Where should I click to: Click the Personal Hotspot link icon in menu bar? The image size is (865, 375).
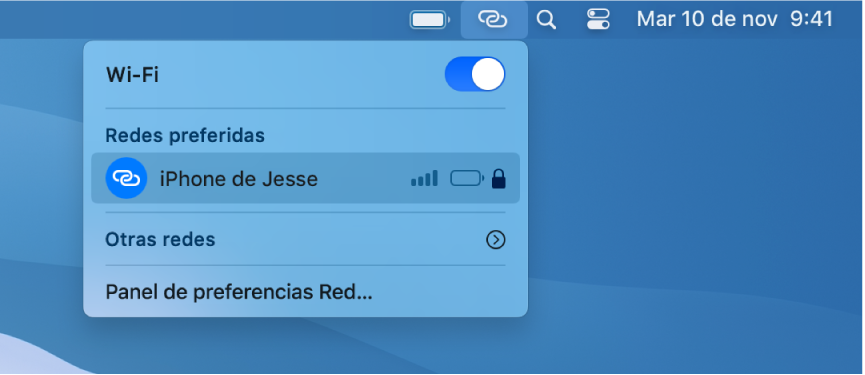pos(494,20)
